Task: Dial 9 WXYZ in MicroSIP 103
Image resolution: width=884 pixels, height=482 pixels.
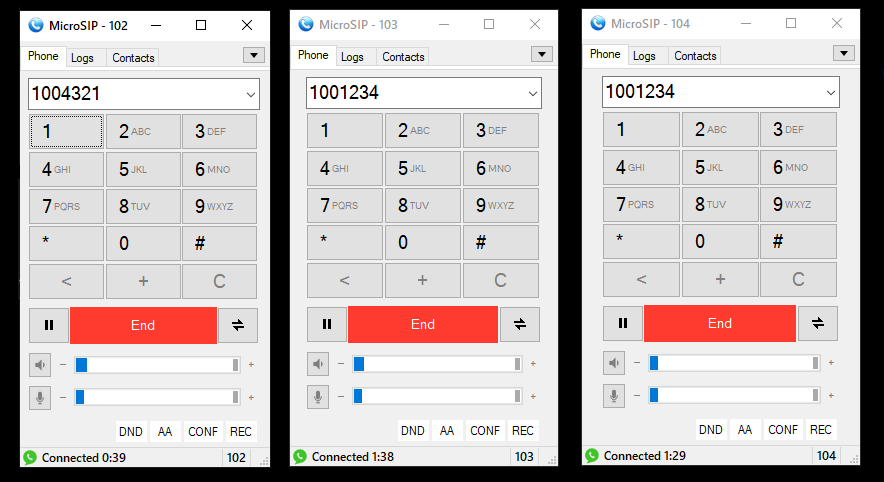Action: click(x=501, y=205)
